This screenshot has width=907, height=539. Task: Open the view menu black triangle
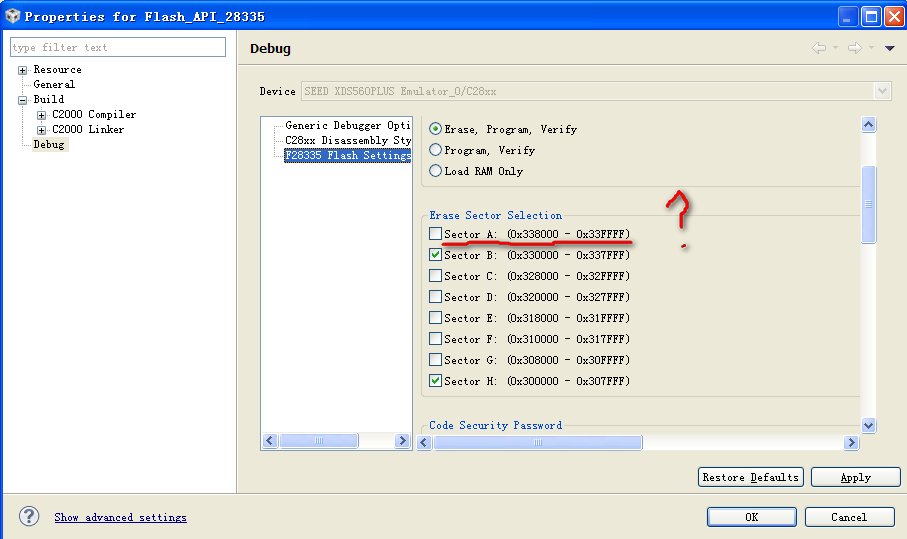[x=890, y=49]
